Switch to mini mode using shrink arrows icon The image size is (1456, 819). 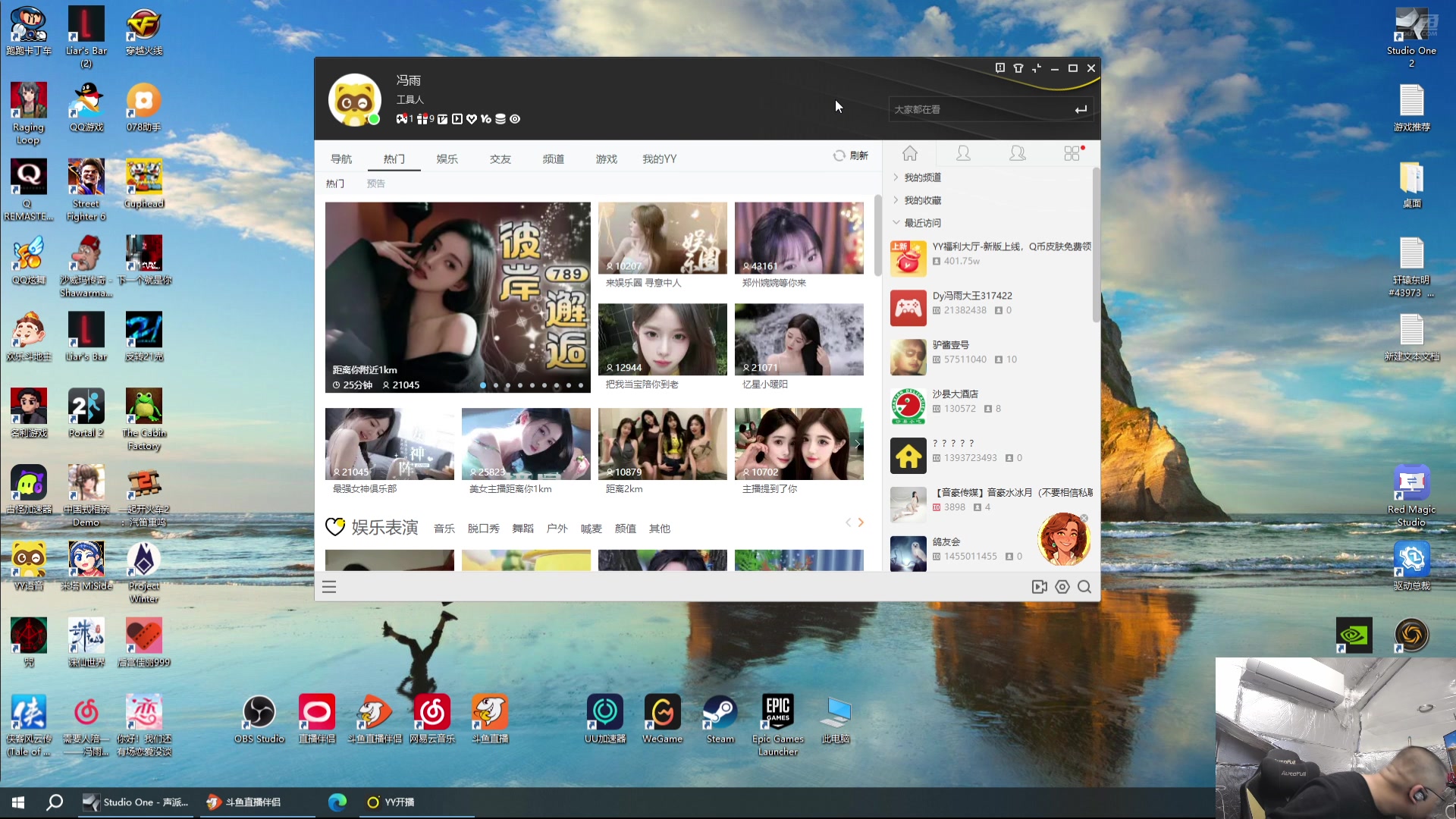point(1037,68)
